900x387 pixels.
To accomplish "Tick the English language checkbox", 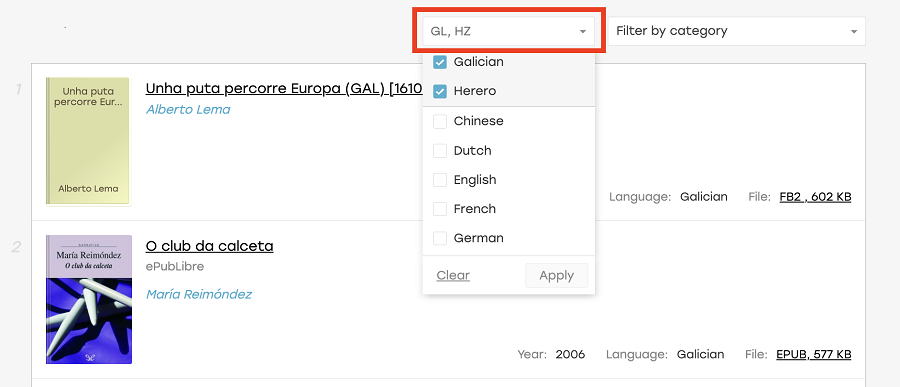I will click(x=440, y=180).
